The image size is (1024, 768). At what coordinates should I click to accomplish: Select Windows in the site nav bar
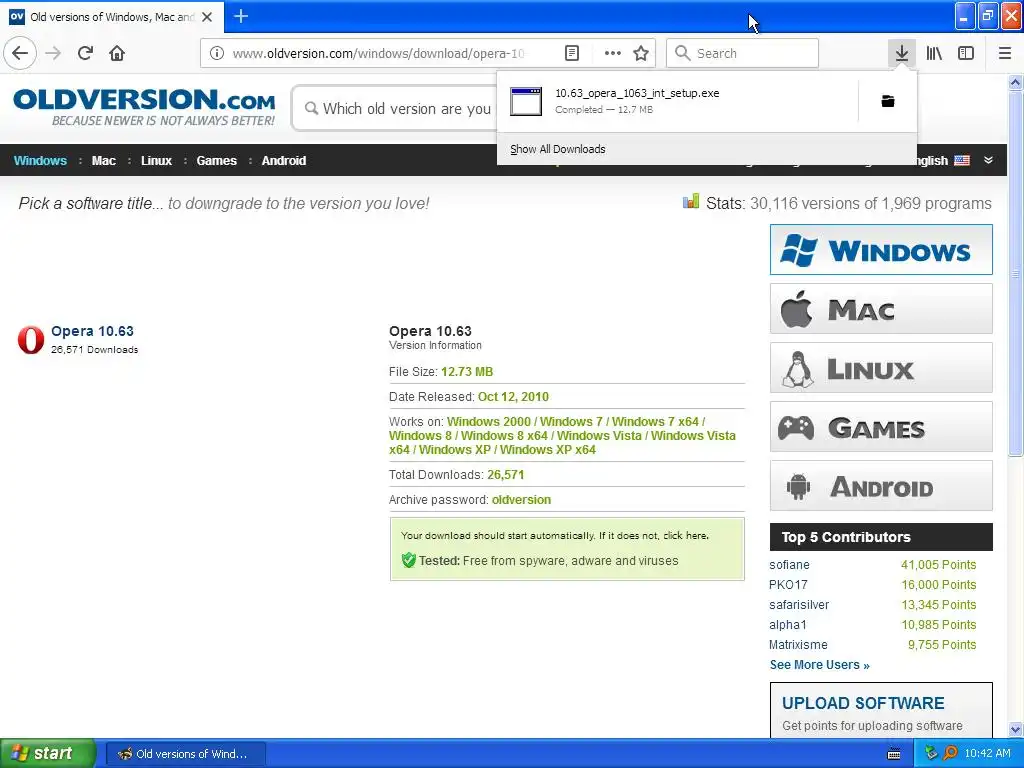40,160
